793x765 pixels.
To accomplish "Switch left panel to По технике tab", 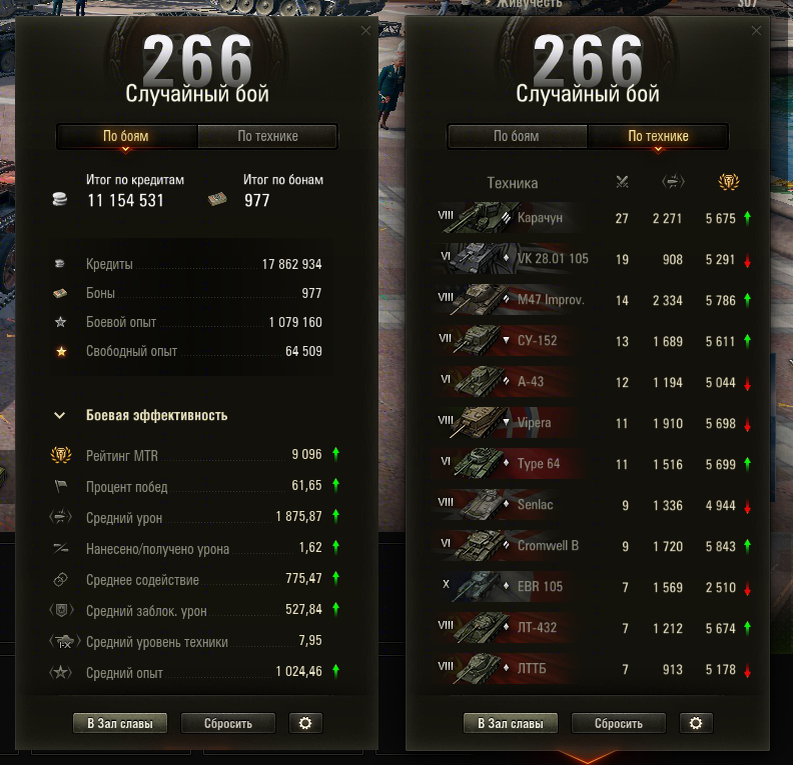I will pos(268,136).
